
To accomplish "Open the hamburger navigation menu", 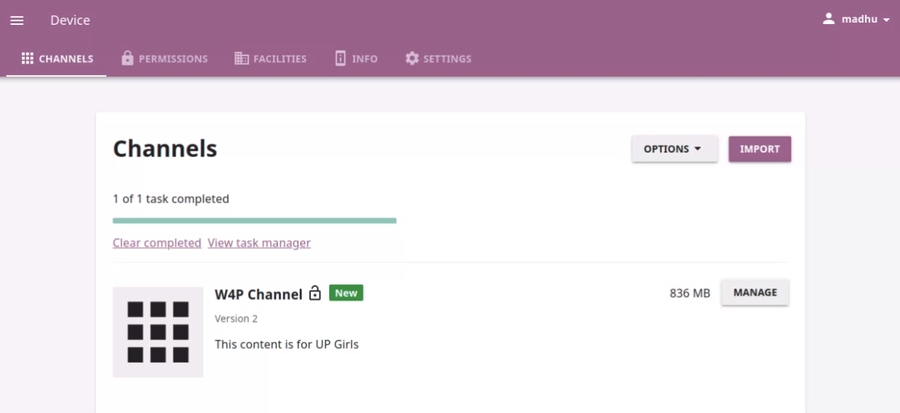I will 17,20.
